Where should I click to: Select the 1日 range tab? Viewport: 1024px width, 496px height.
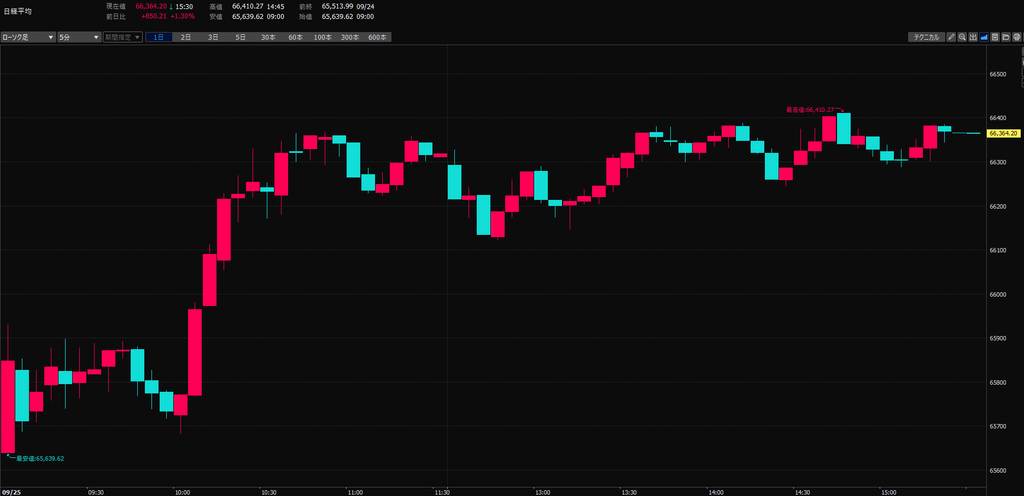pyautogui.click(x=159, y=38)
